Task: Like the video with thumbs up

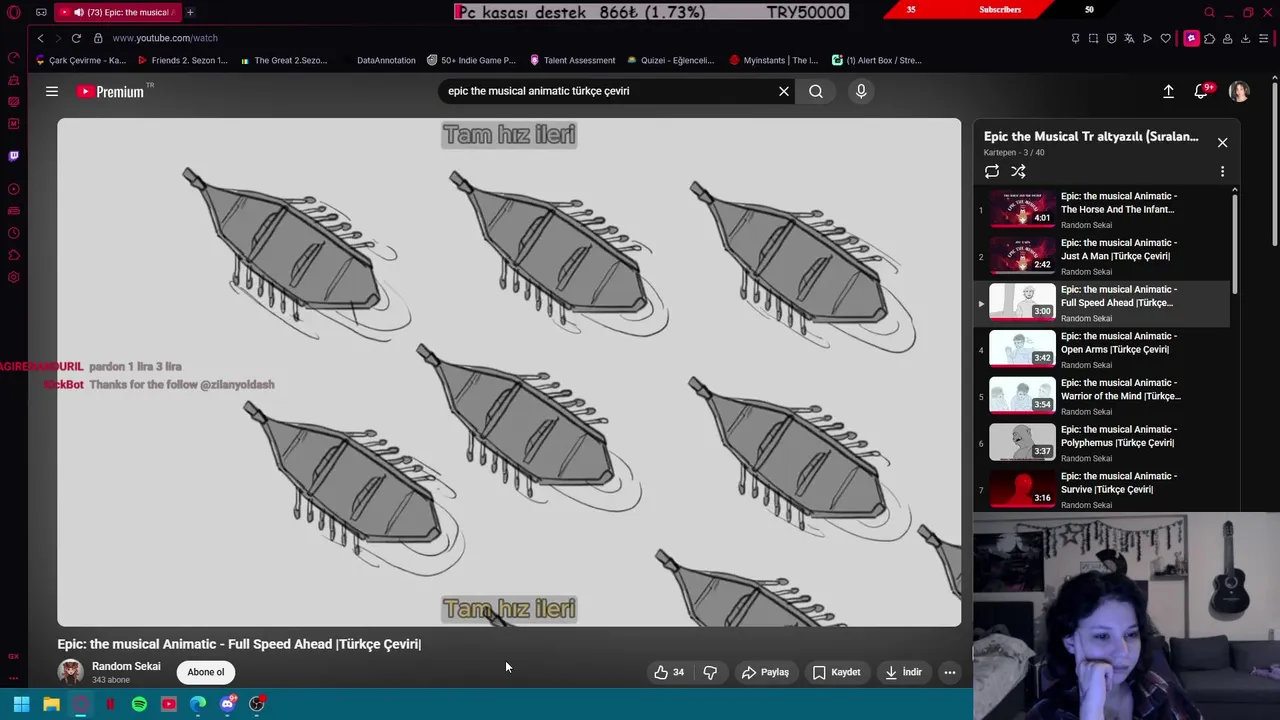Action: tap(669, 672)
